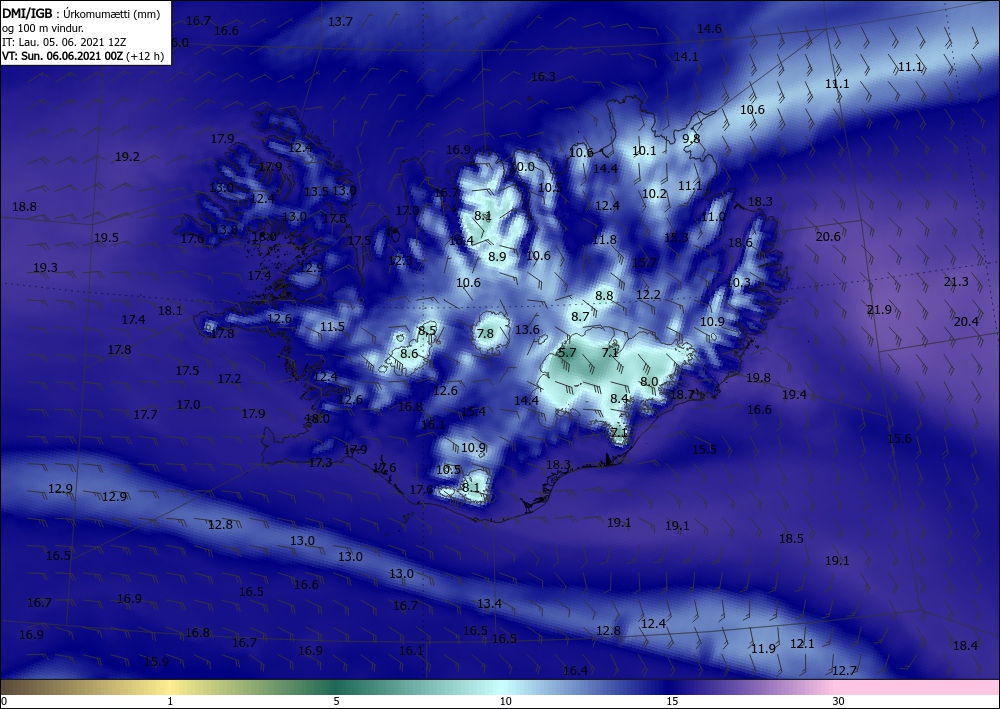Click the 9.8 value in the northeast
This screenshot has width=1000, height=709.
pyautogui.click(x=691, y=138)
